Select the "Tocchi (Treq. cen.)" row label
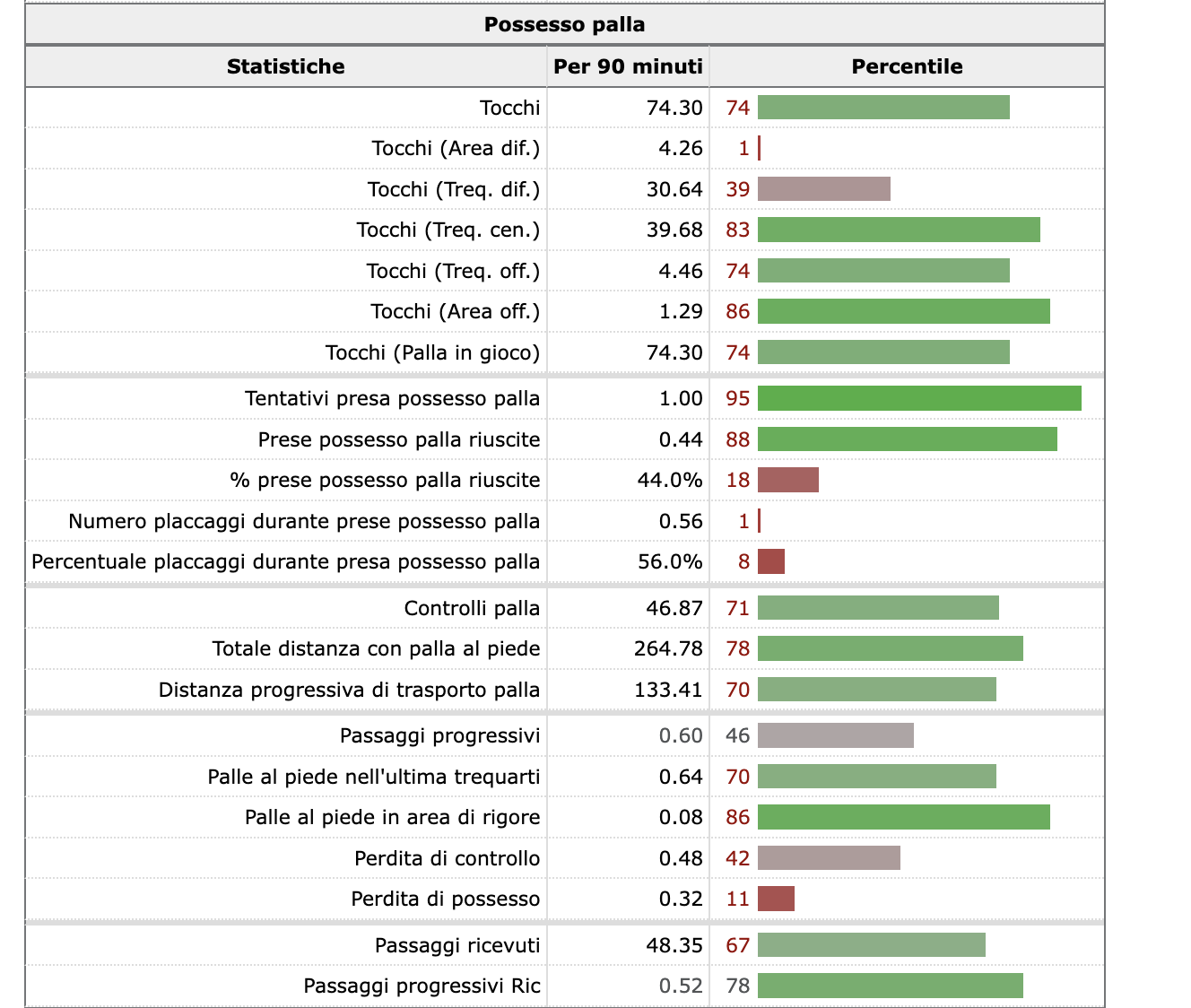The image size is (1191, 1008). point(448,230)
